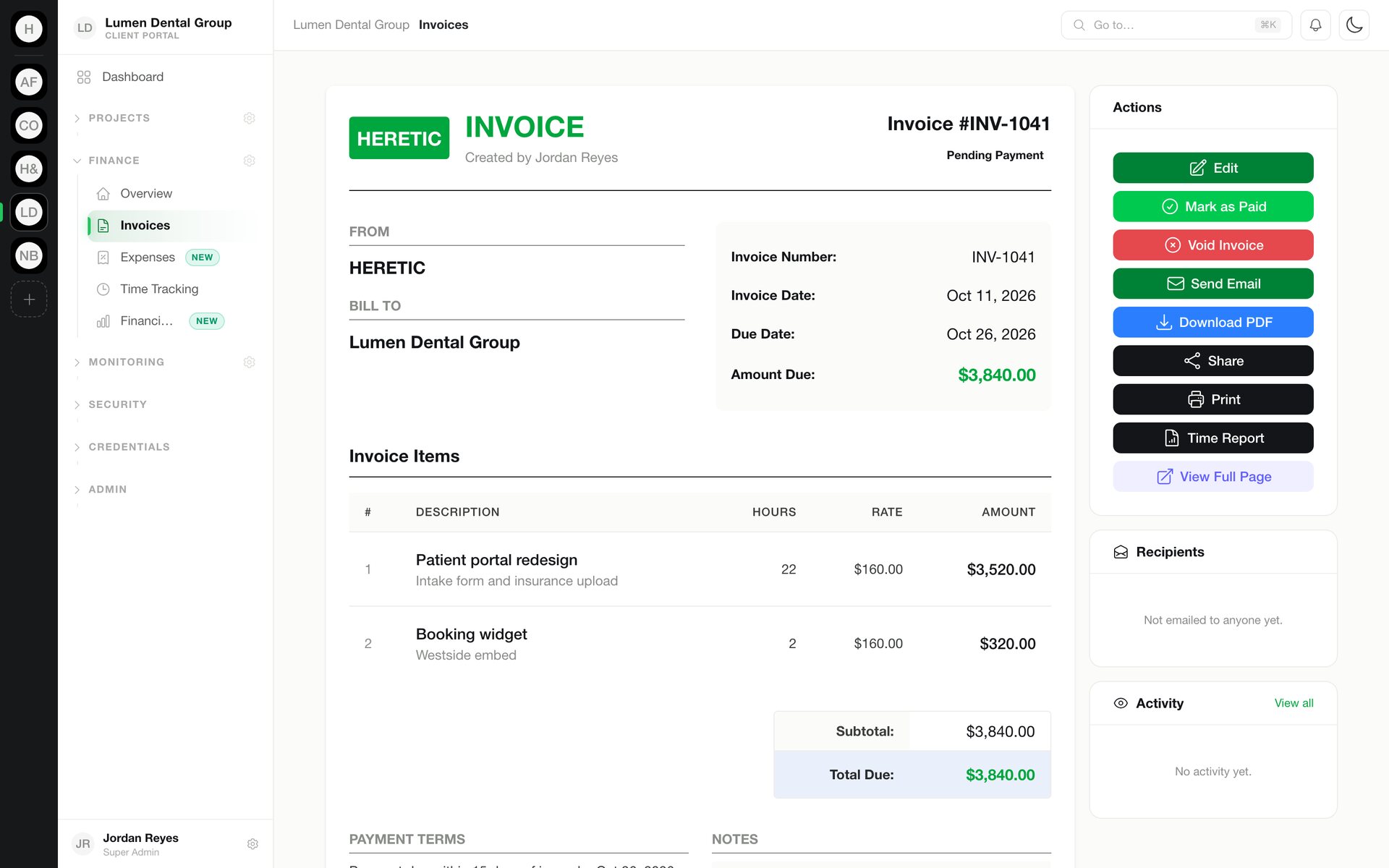1389x868 pixels.
Task: Open the Expenses page
Action: [173, 258]
